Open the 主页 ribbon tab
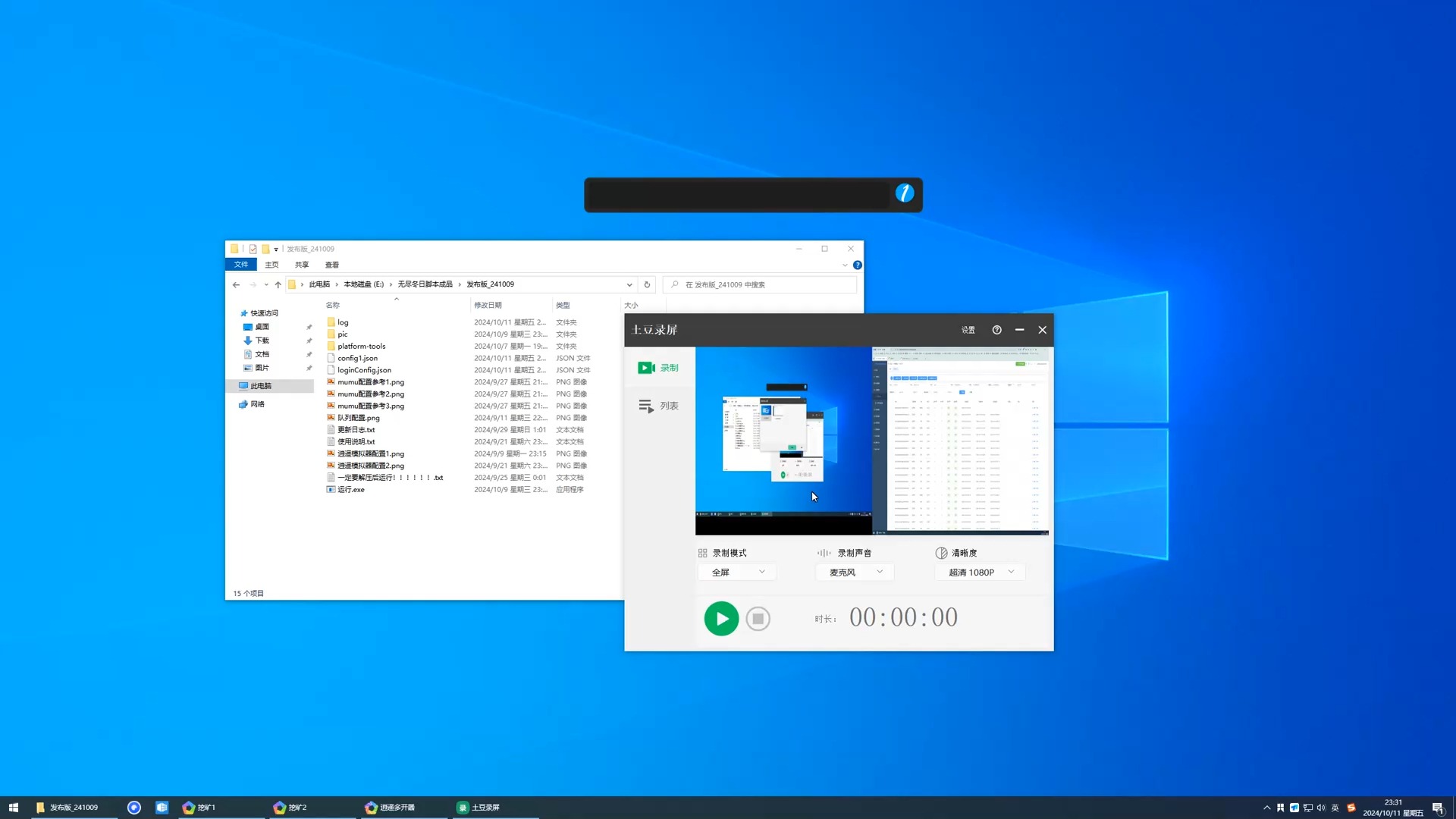 click(x=271, y=265)
